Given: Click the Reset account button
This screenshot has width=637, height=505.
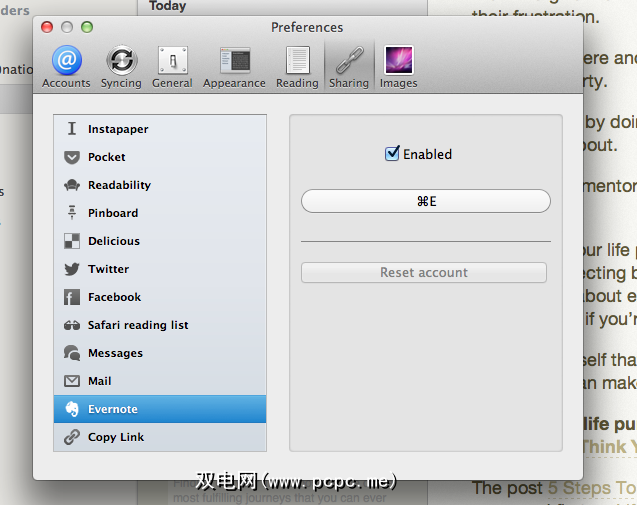Looking at the screenshot, I should point(424,273).
